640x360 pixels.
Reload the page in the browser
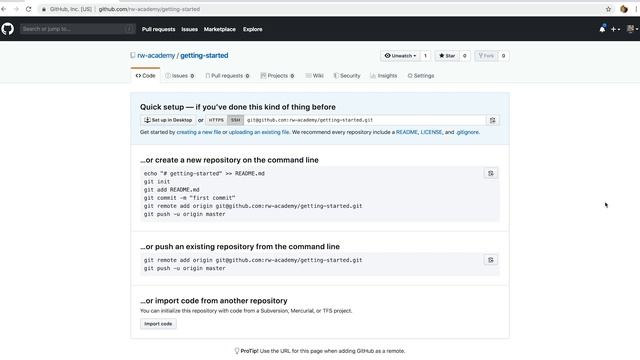pyautogui.click(x=29, y=9)
